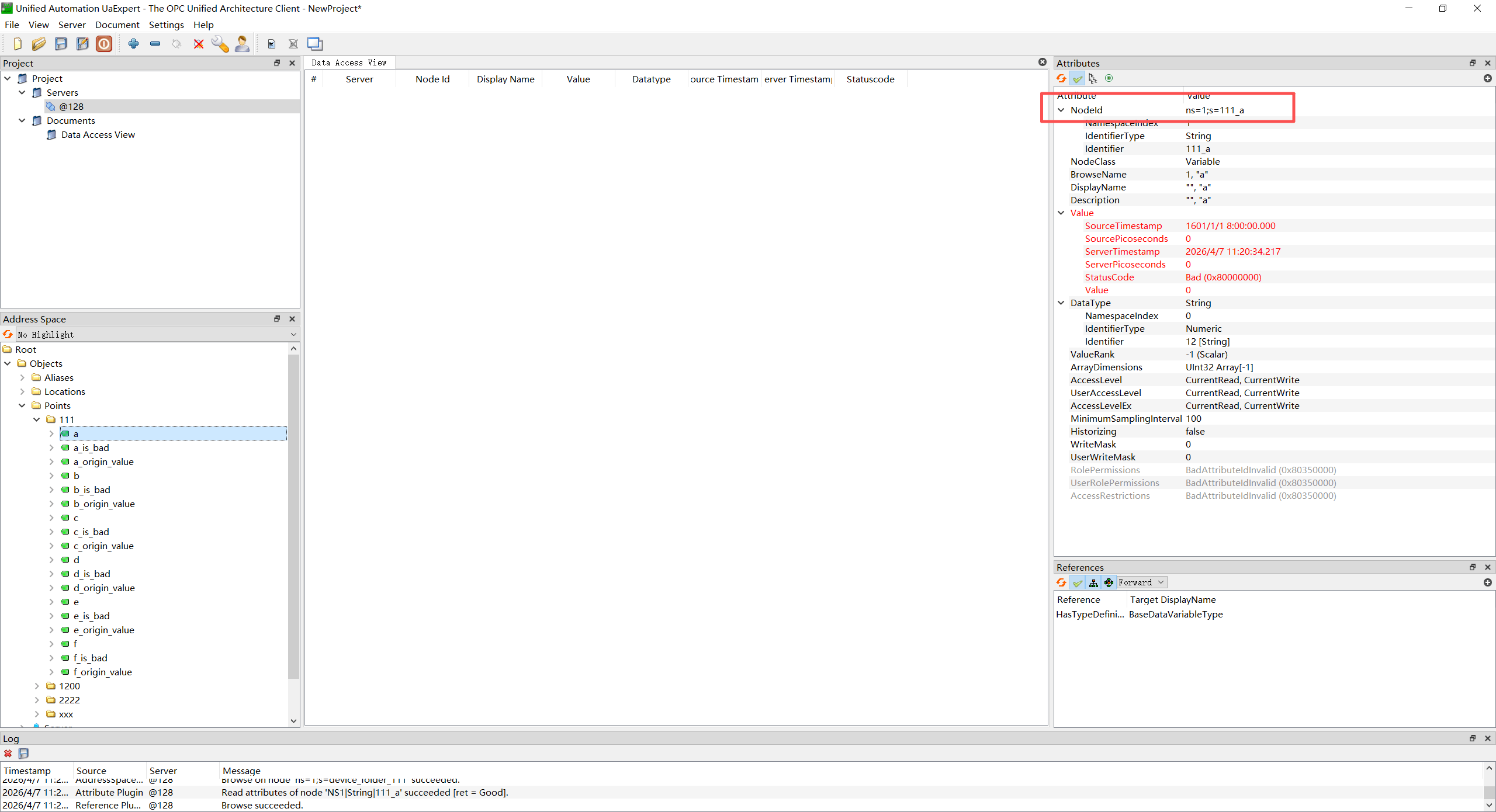Click the tree-structure icon in Attributes toolbar
1496x812 pixels.
point(1093,78)
